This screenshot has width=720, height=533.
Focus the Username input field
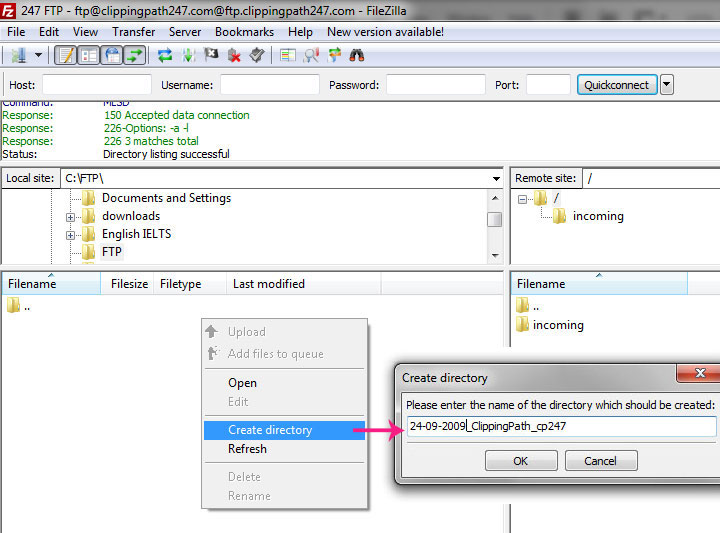pos(270,85)
